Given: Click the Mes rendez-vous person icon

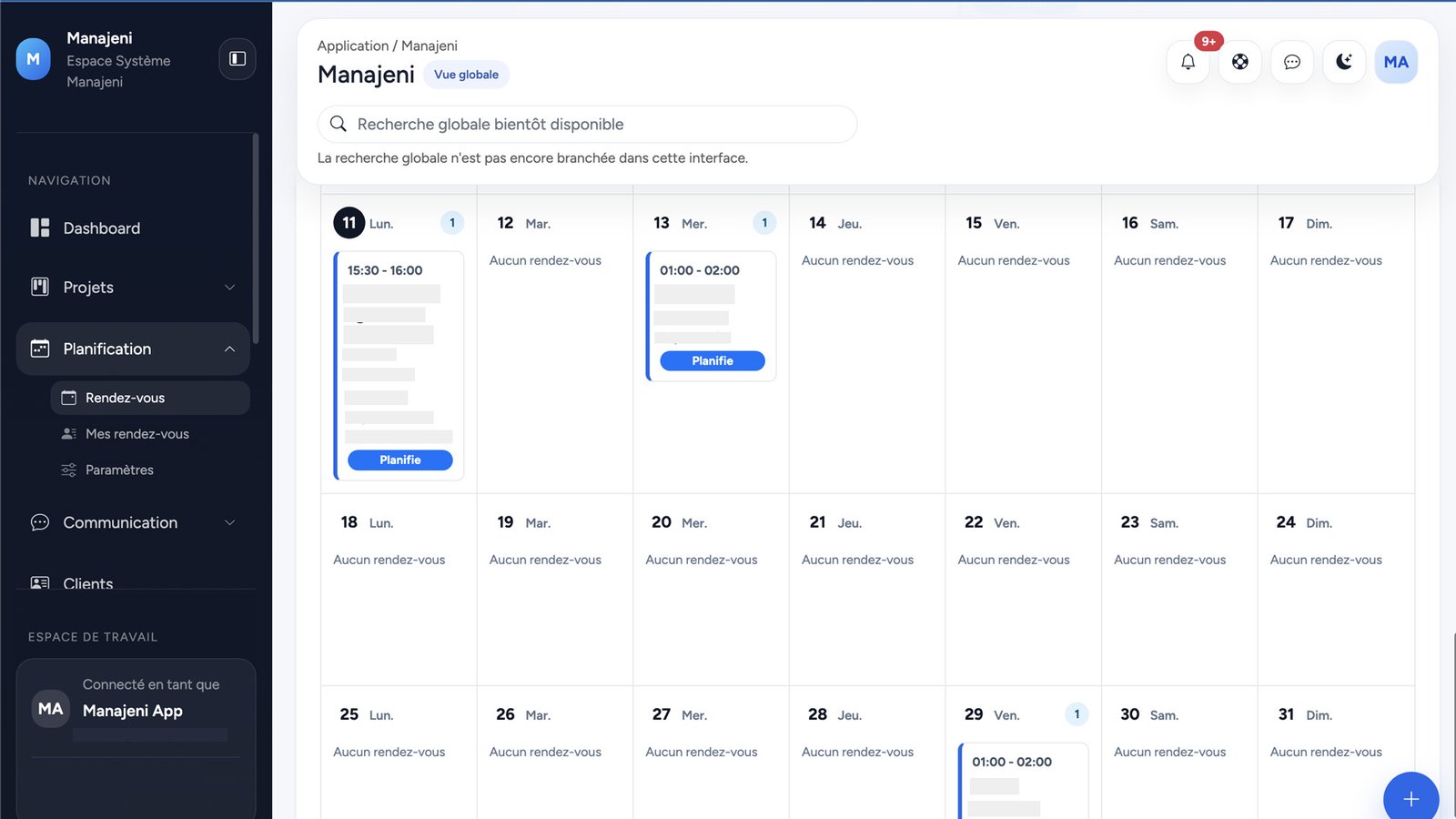Looking at the screenshot, I should point(68,434).
